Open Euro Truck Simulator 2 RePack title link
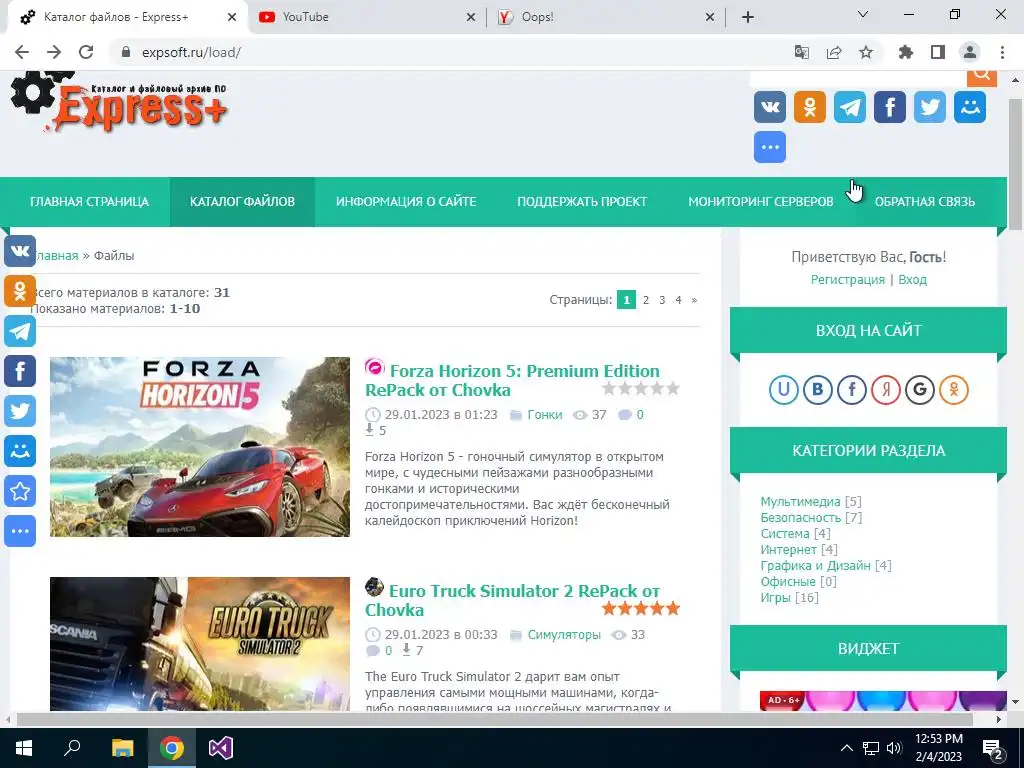This screenshot has width=1024, height=768. point(513,600)
